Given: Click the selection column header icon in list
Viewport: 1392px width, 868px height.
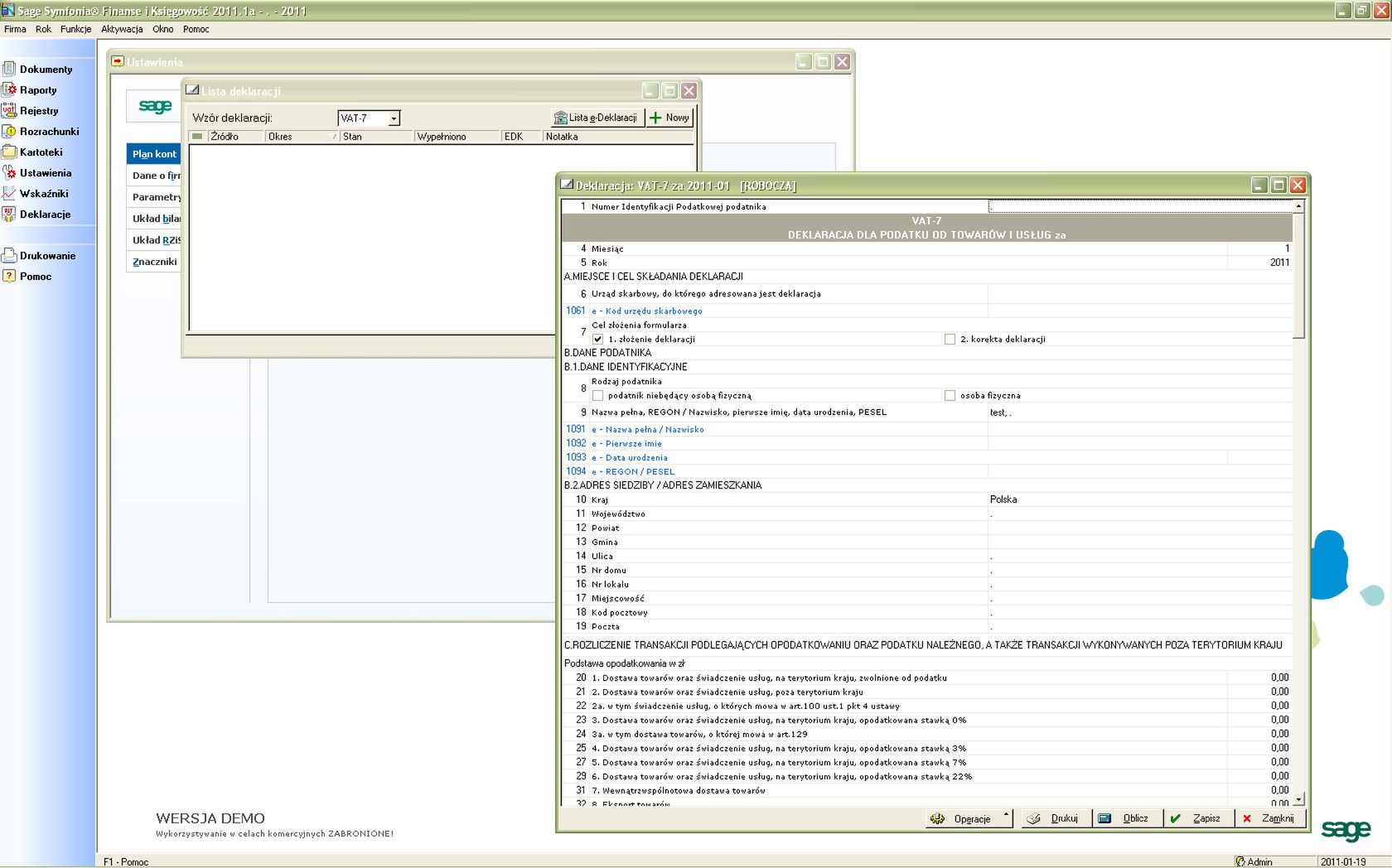Looking at the screenshot, I should pos(197,137).
